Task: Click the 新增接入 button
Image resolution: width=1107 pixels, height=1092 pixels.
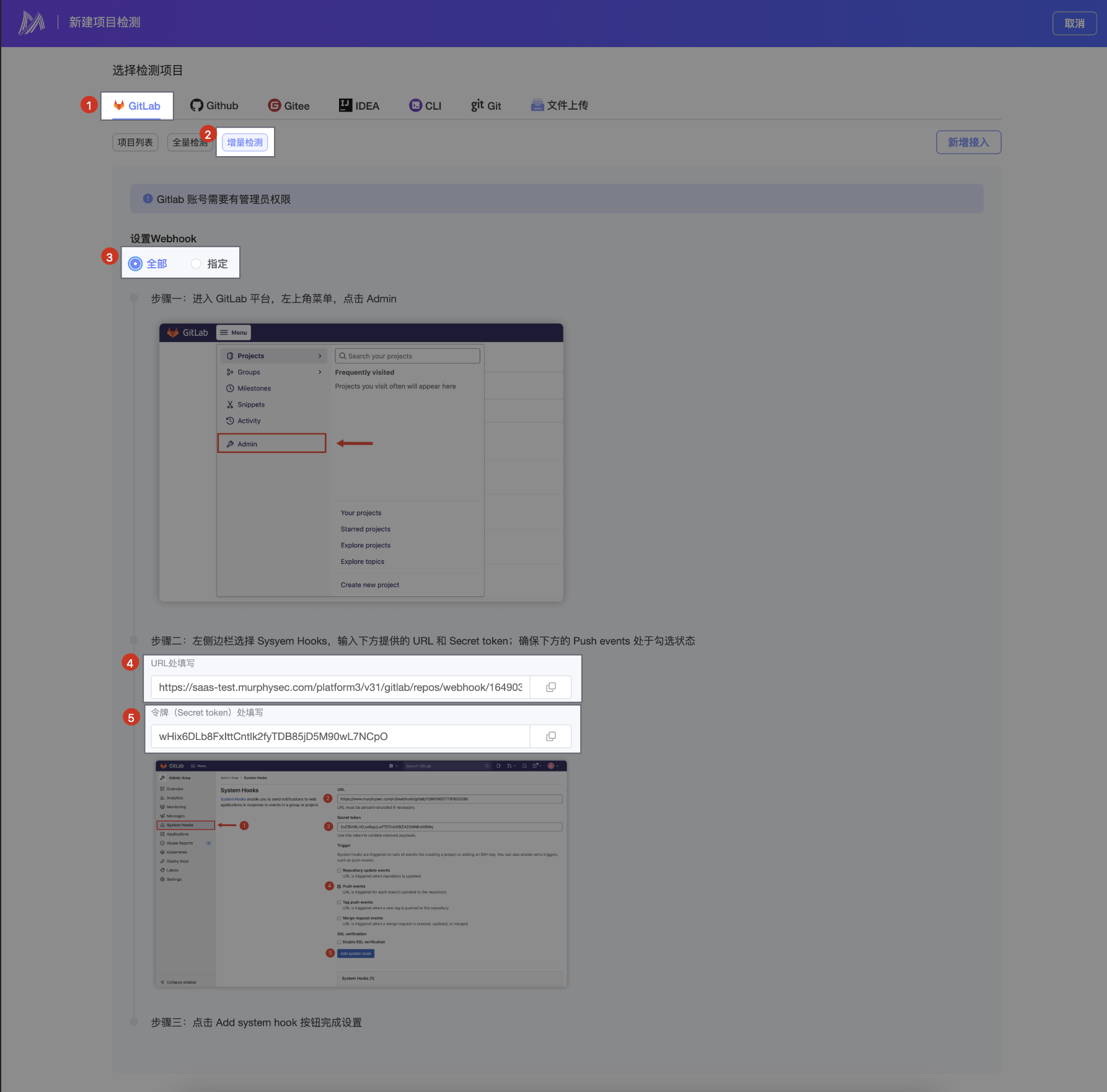Action: [968, 142]
